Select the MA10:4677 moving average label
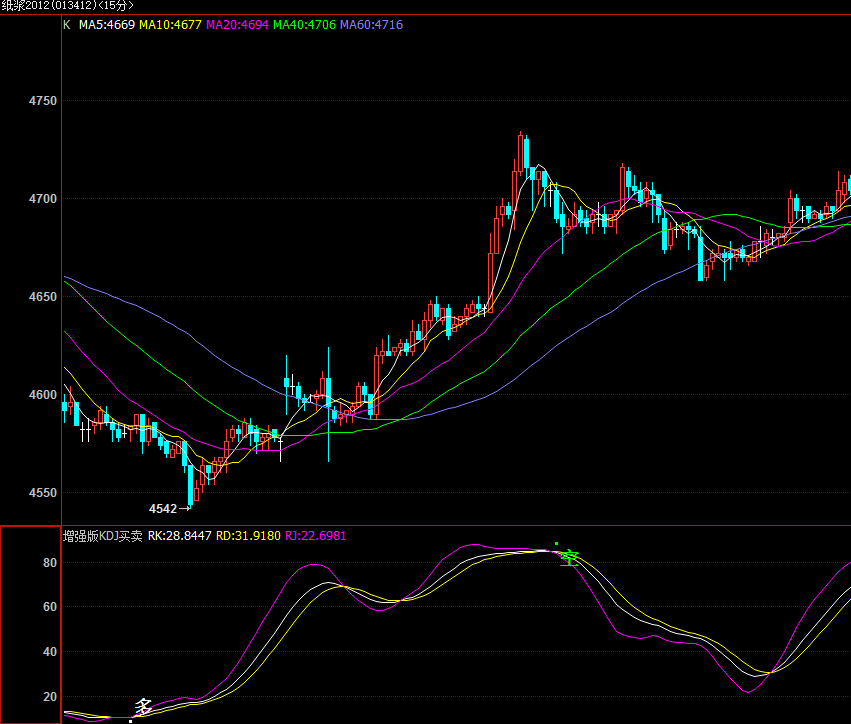The height and width of the screenshot is (724, 851). pos(170,25)
